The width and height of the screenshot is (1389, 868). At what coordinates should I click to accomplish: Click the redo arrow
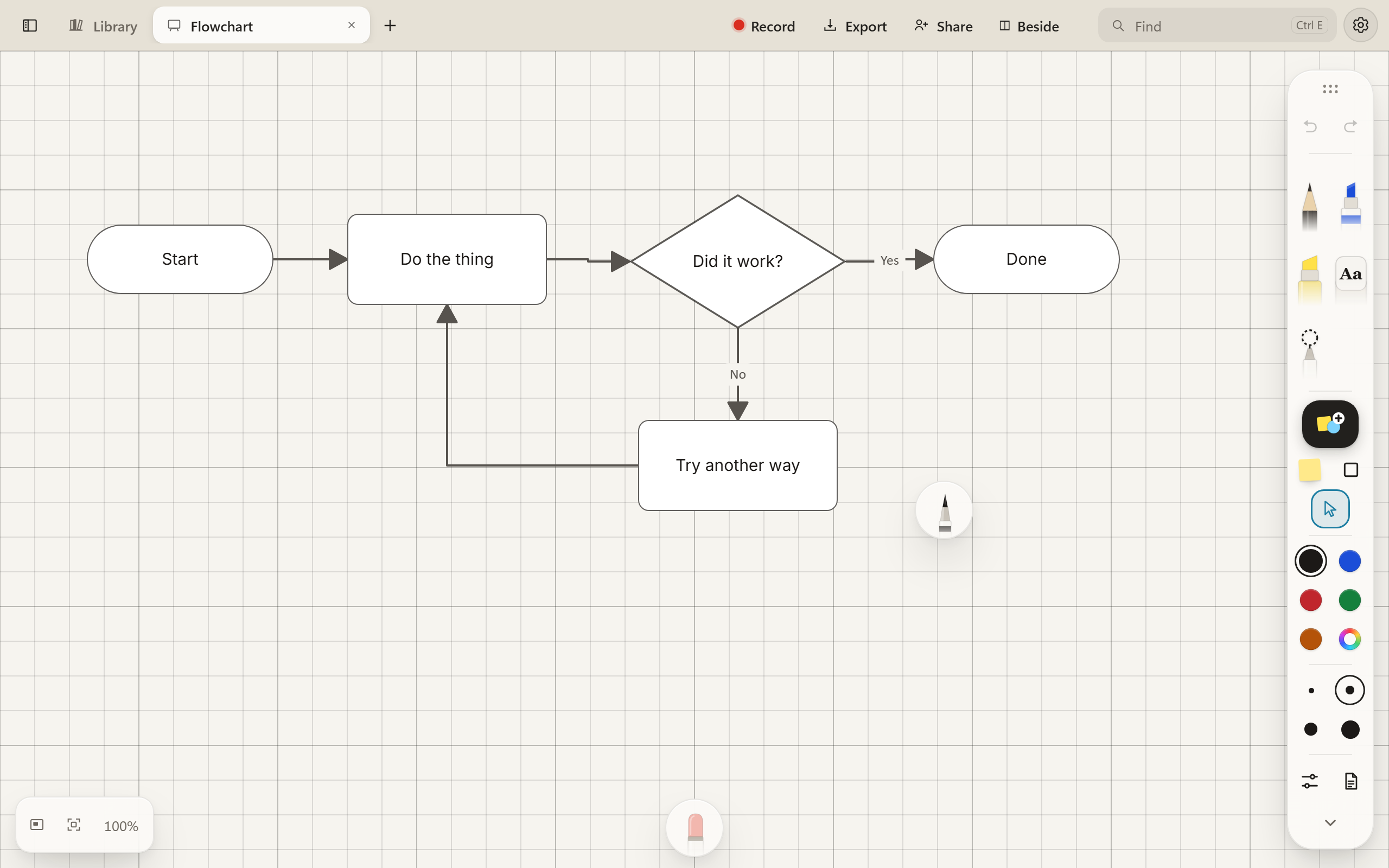pyautogui.click(x=1350, y=126)
